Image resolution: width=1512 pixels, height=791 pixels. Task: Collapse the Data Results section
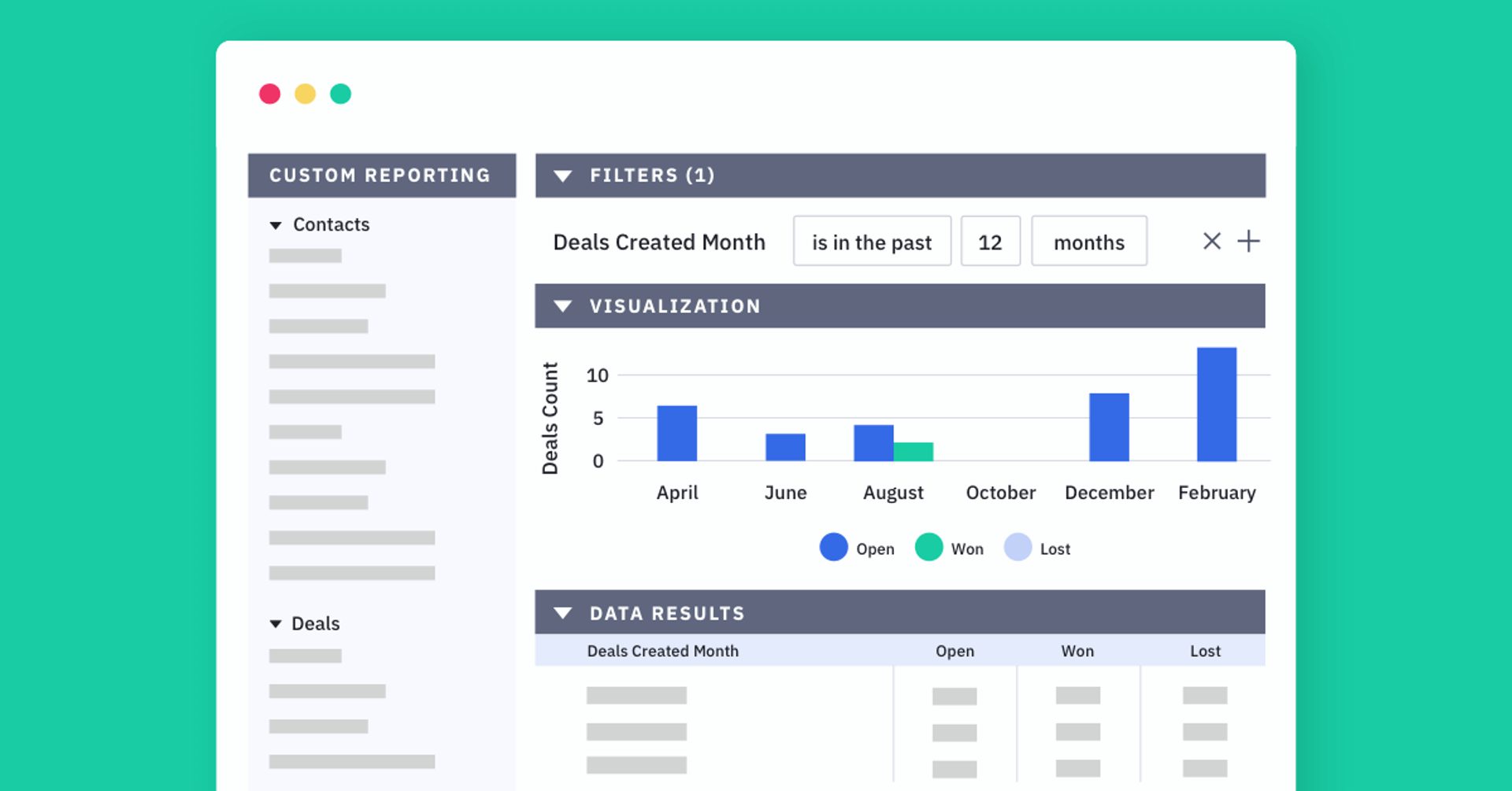click(x=562, y=613)
